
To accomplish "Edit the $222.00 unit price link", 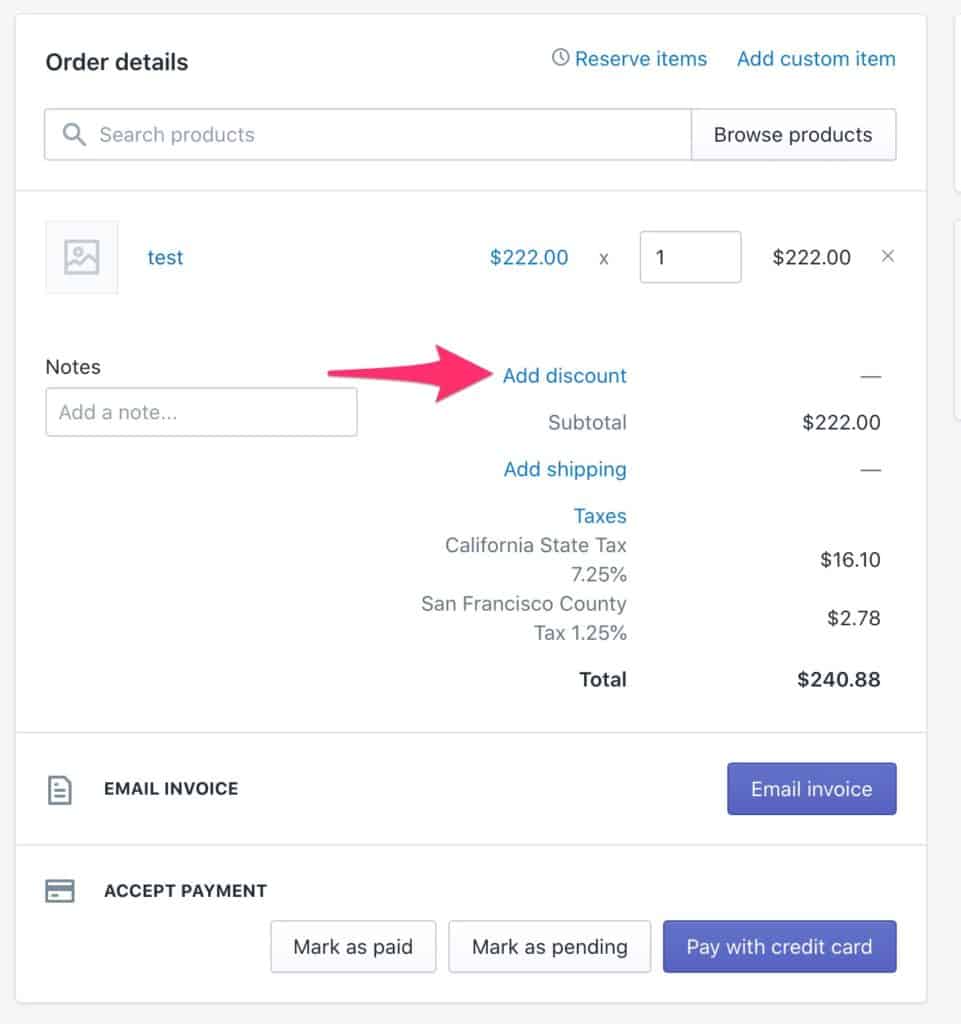I will (x=529, y=257).
